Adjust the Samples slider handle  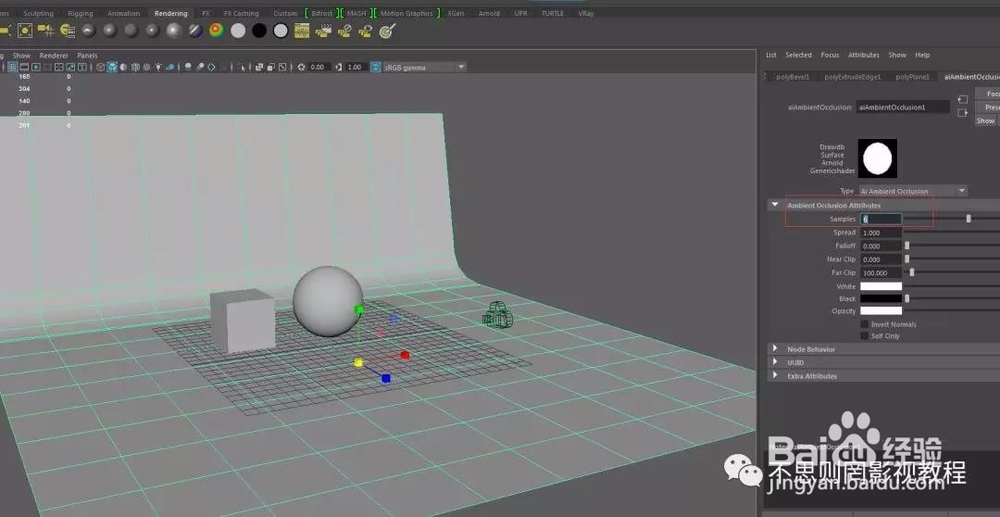pyautogui.click(x=968, y=219)
